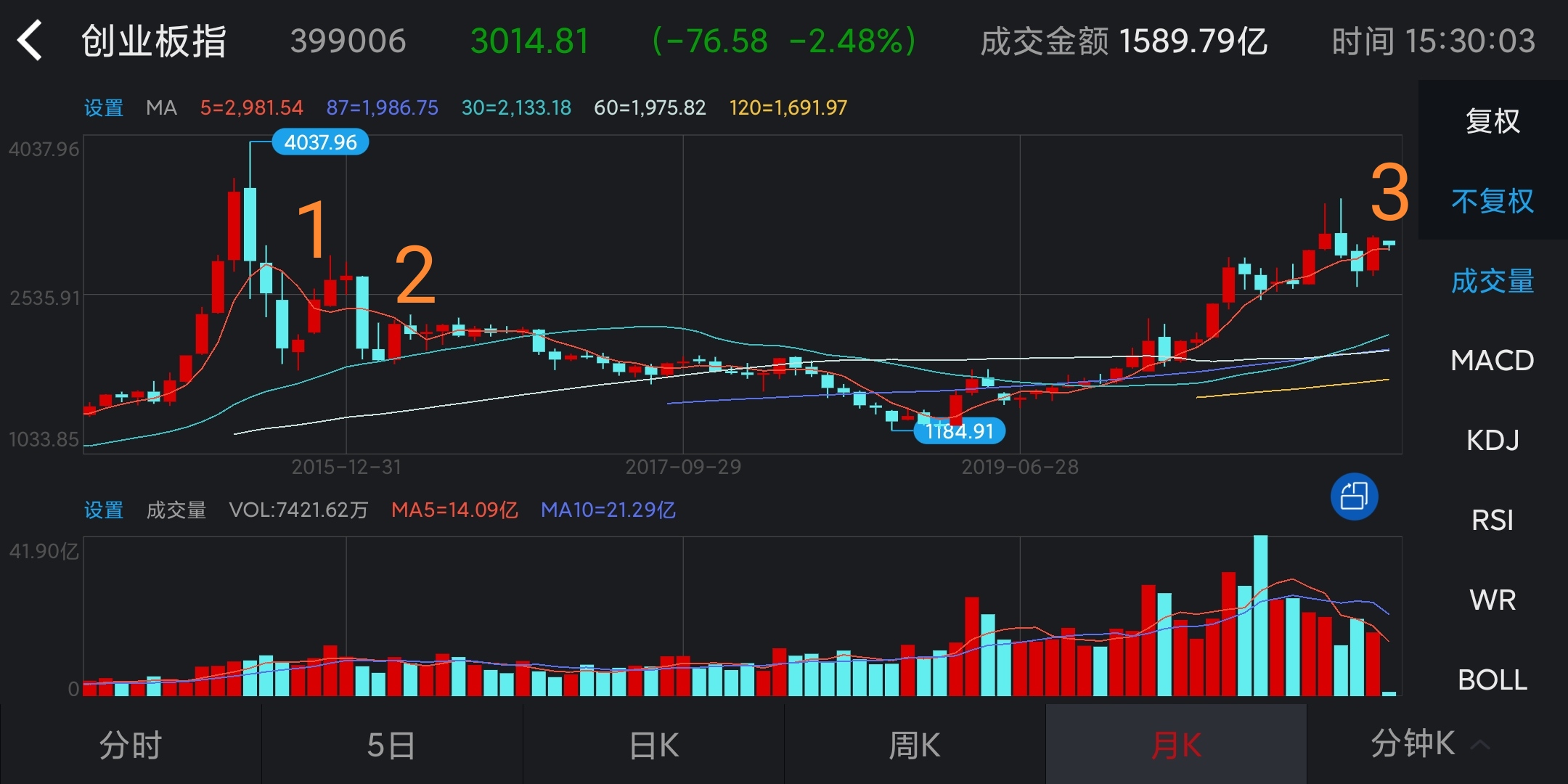Click the 4037.96 peak price bubble
The image size is (1568, 784).
(319, 142)
